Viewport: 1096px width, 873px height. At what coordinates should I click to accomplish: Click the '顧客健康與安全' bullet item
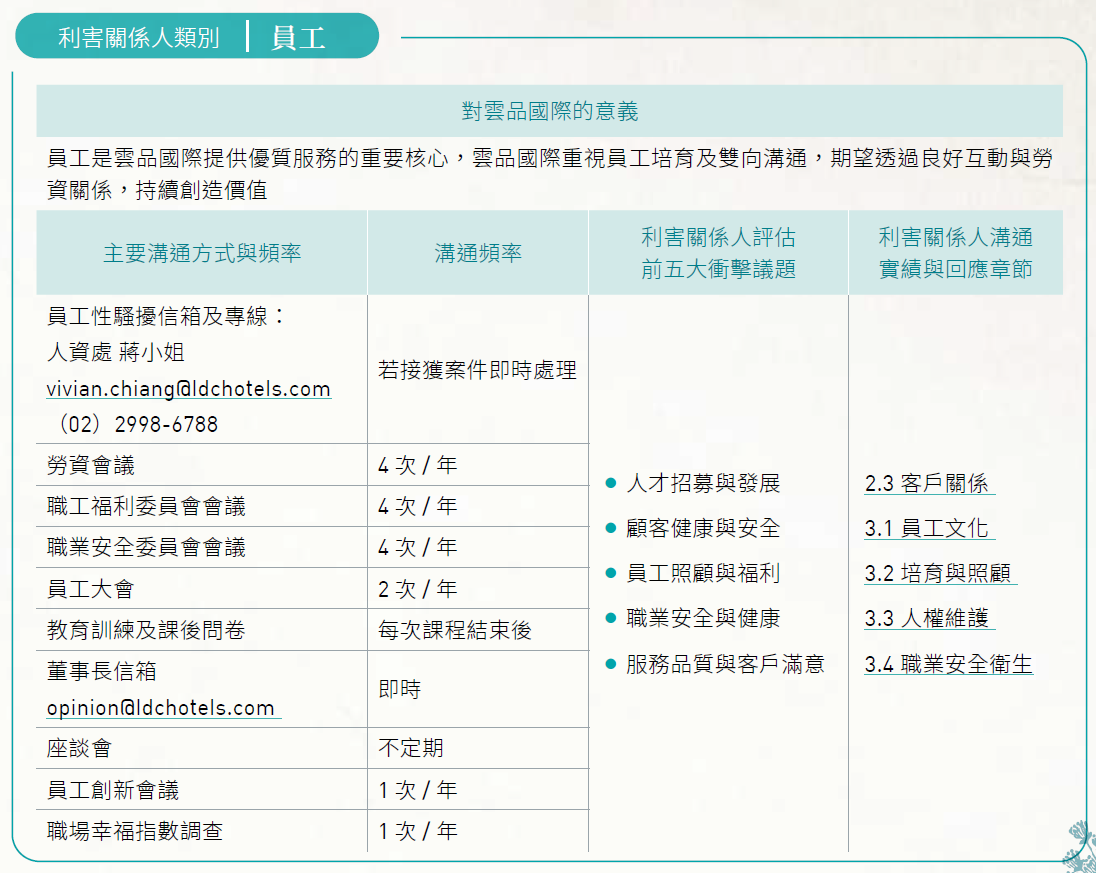pyautogui.click(x=693, y=528)
